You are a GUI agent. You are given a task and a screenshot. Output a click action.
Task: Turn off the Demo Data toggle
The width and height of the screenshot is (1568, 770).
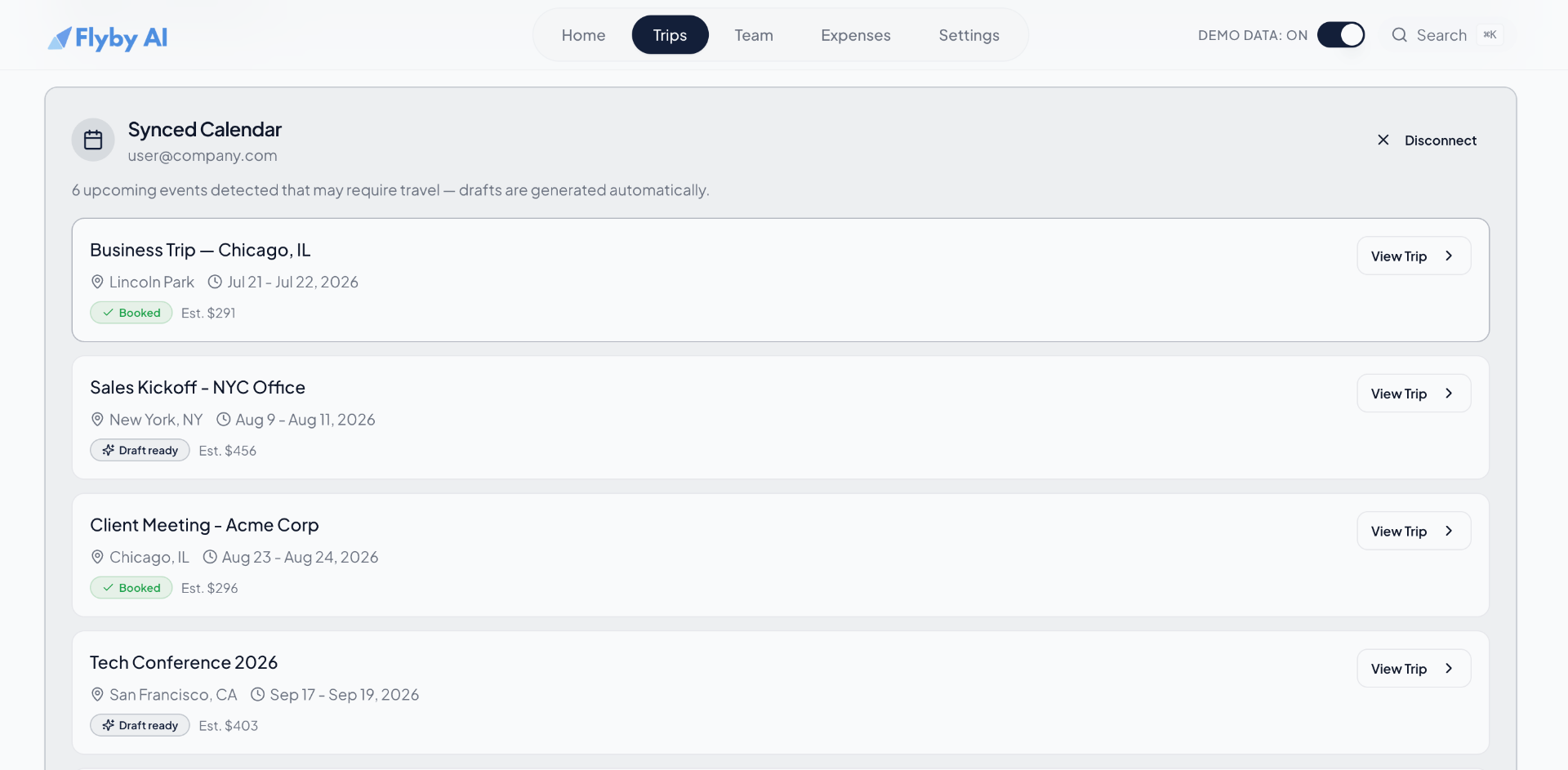tap(1341, 35)
